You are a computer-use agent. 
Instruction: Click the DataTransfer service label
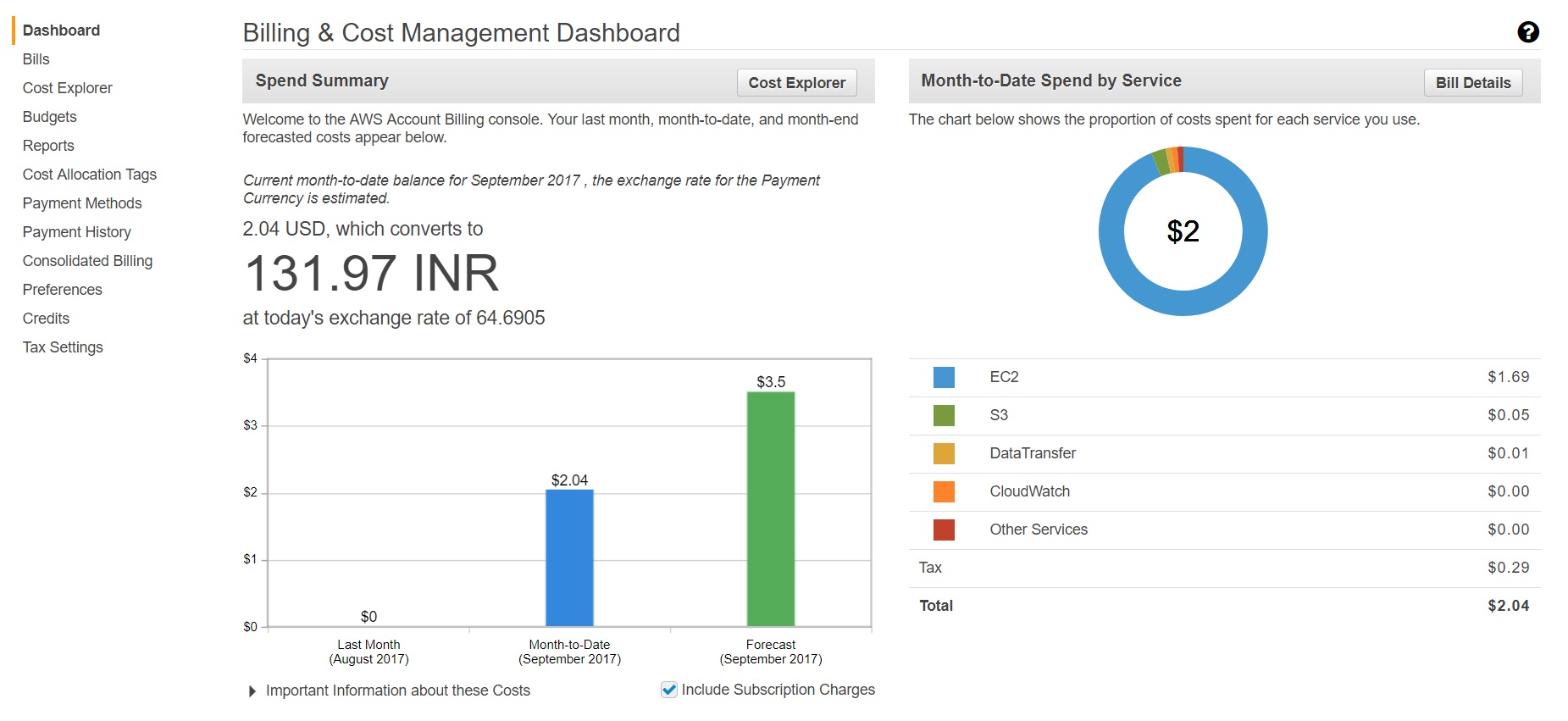(1033, 453)
